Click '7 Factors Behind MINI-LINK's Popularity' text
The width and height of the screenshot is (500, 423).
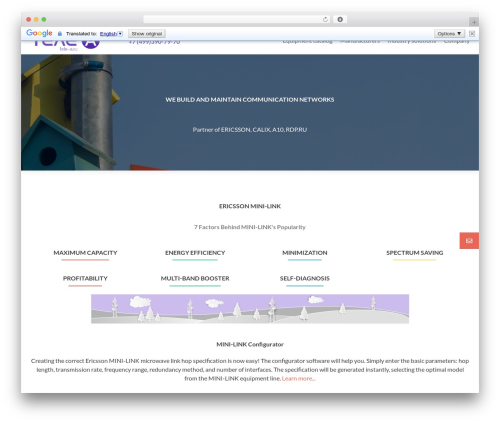coord(250,227)
